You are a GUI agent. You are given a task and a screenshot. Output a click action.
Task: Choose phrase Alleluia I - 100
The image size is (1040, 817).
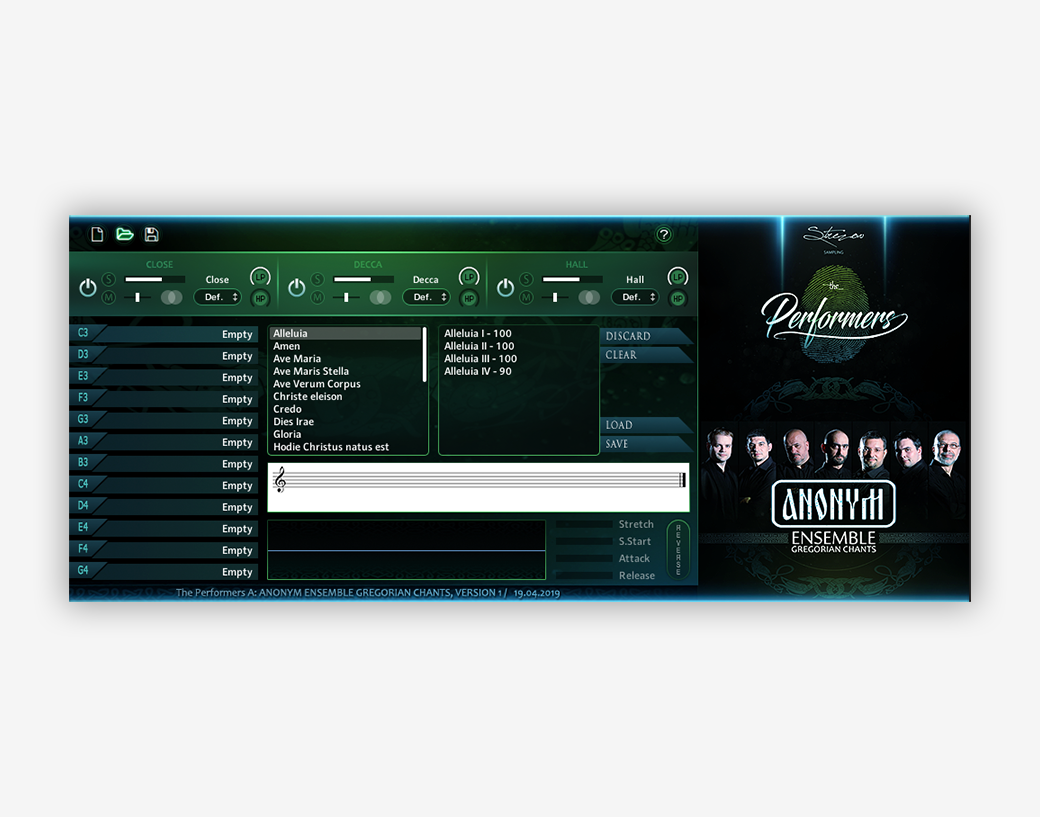pos(478,334)
